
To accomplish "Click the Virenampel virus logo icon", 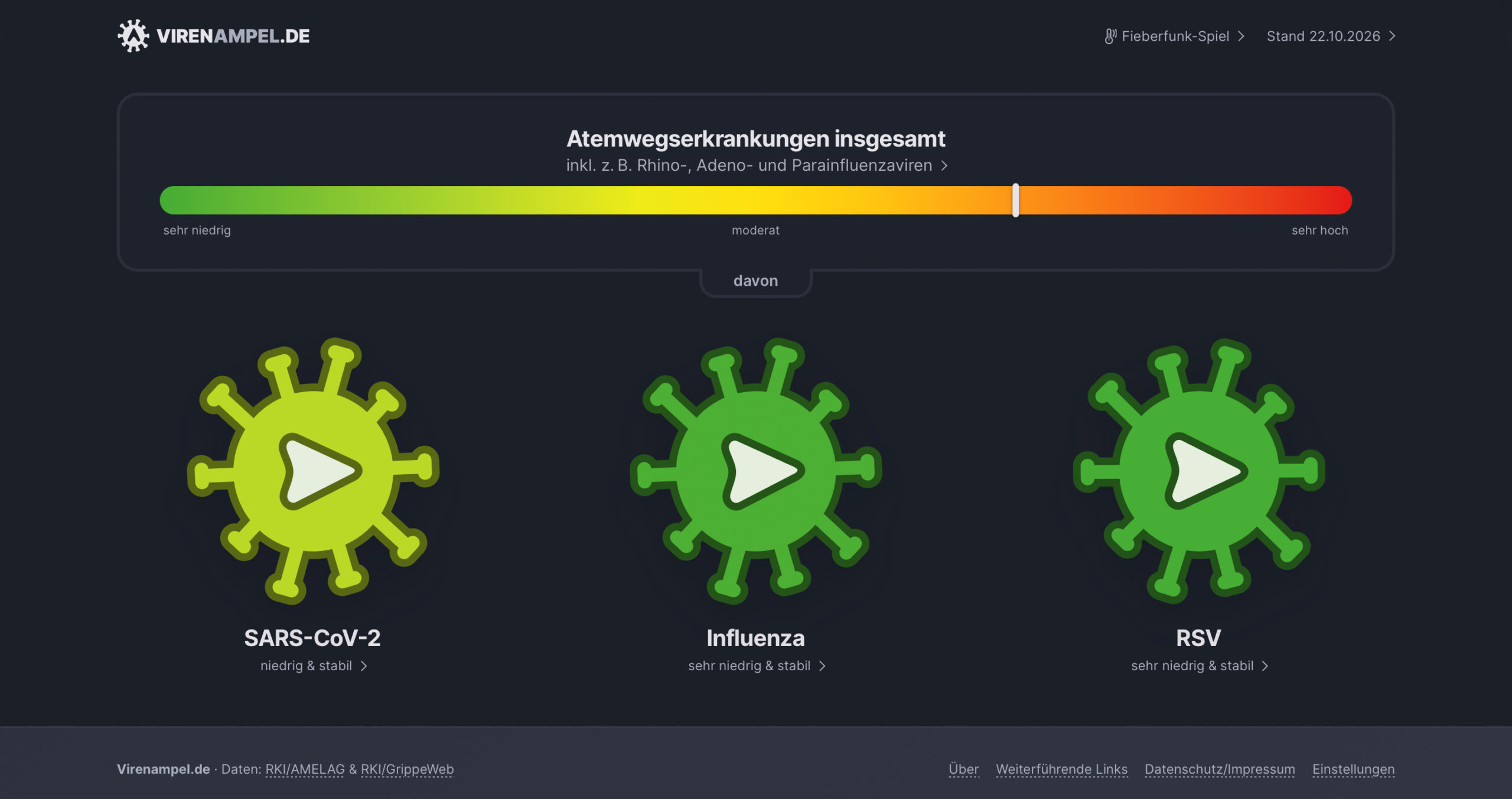I will 133,35.
